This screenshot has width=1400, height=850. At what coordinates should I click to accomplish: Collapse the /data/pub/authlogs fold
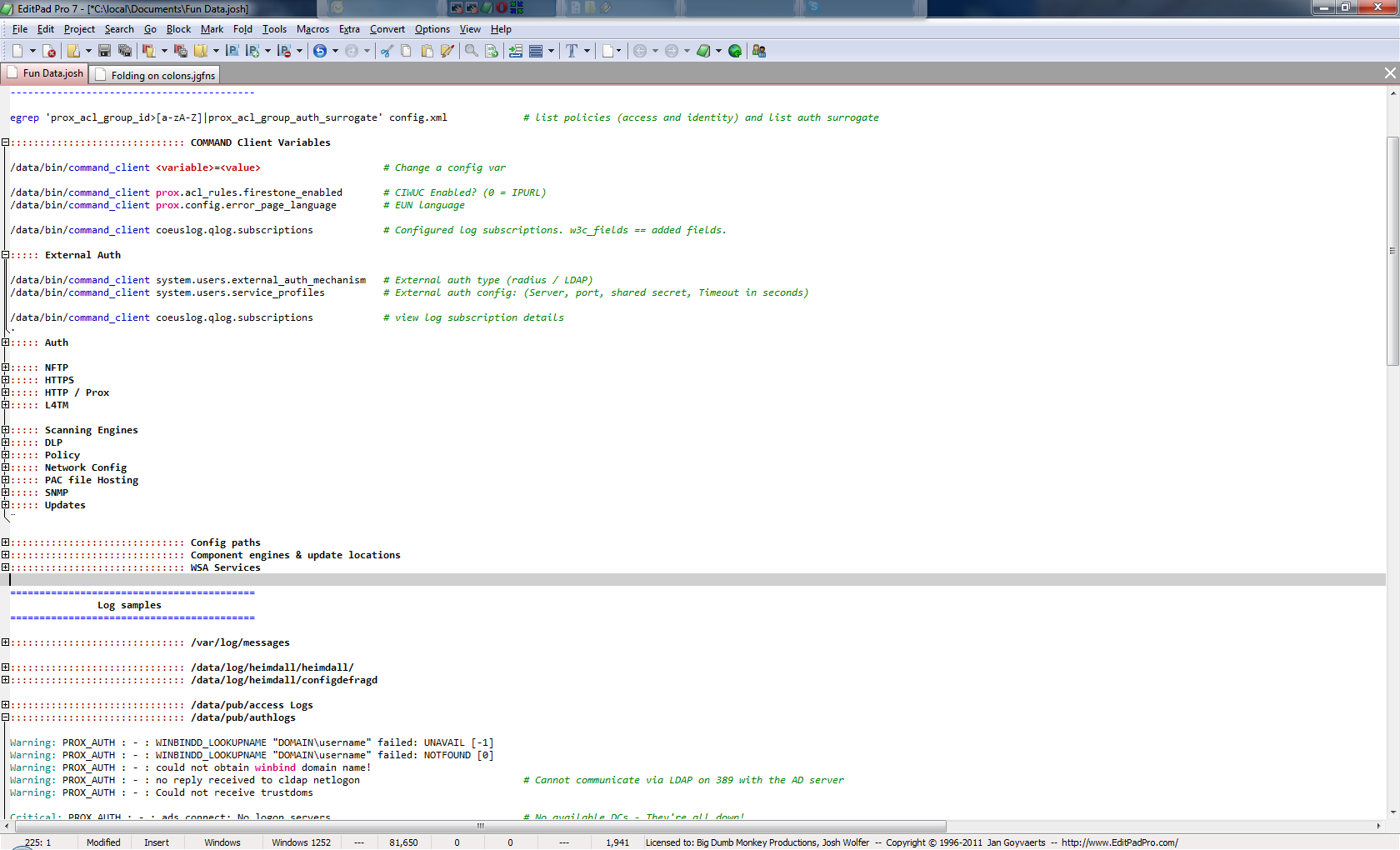pyautogui.click(x=5, y=717)
